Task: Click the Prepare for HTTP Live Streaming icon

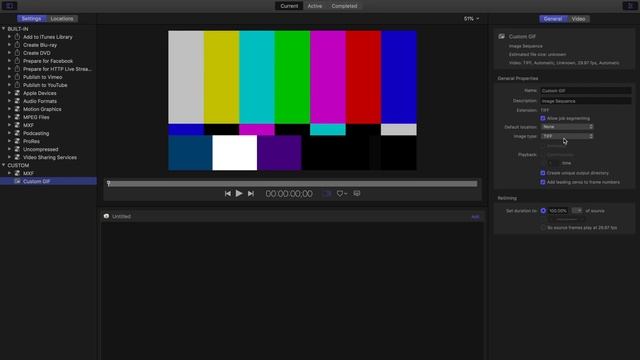Action: pyautogui.click(x=17, y=69)
